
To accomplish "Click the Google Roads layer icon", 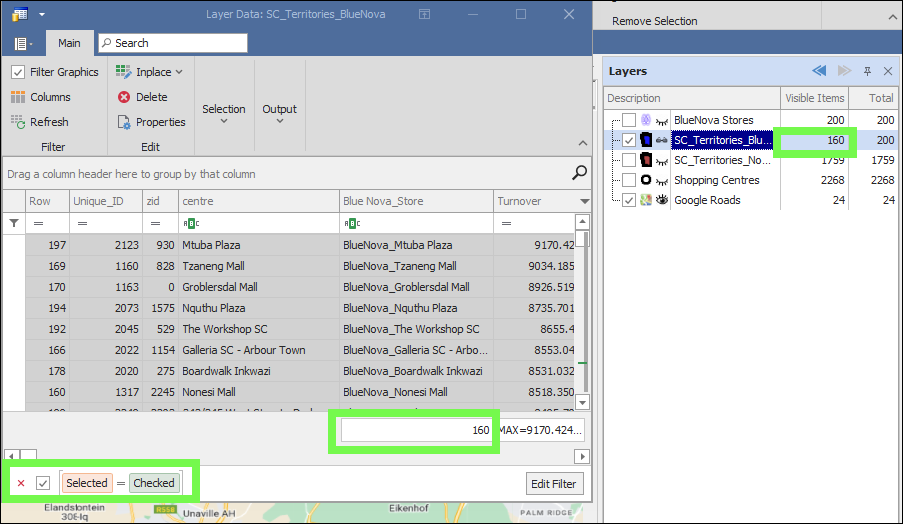I will click(x=646, y=200).
